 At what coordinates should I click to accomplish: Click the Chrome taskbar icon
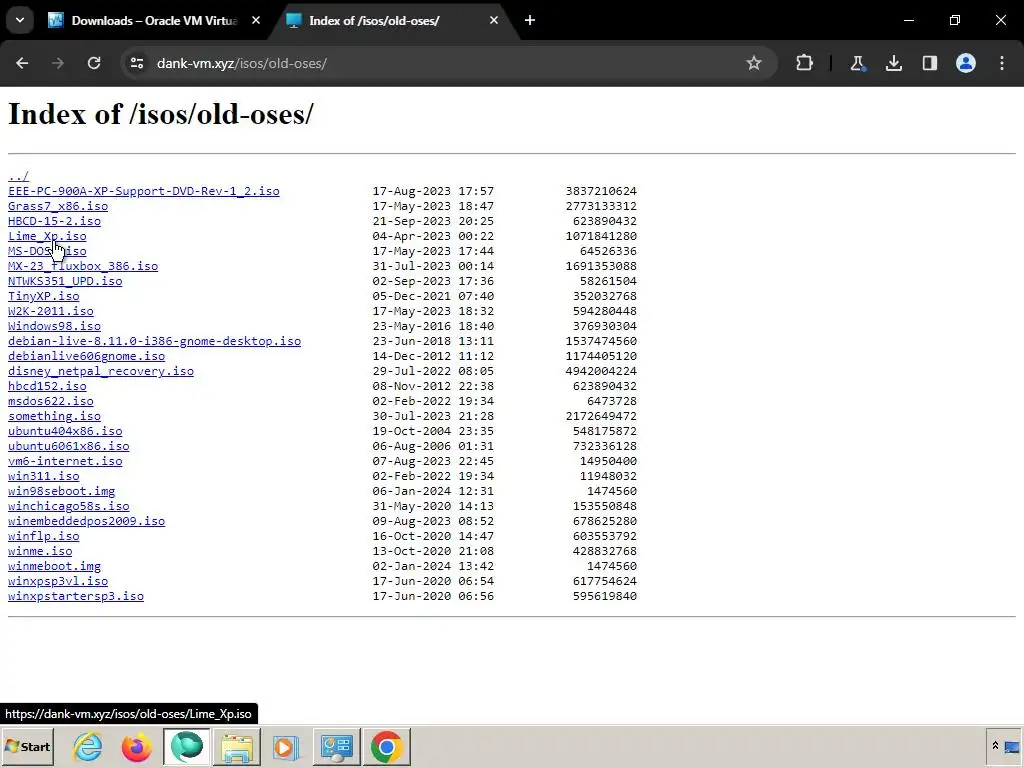(387, 746)
